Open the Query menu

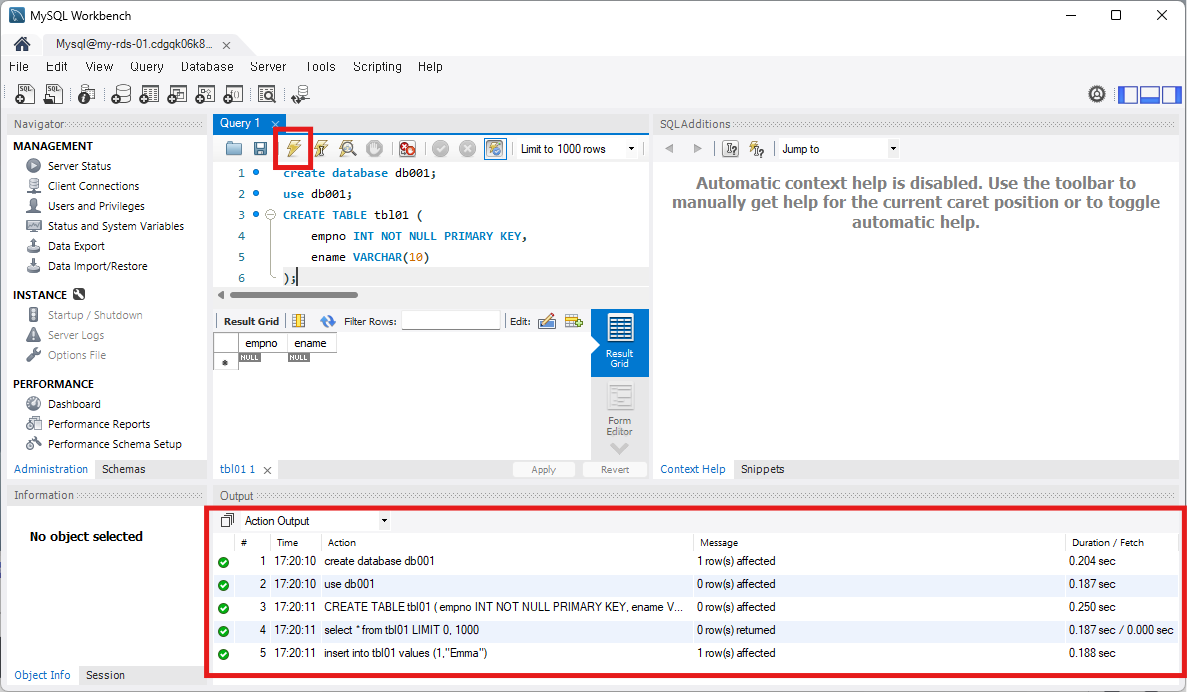click(x=147, y=67)
